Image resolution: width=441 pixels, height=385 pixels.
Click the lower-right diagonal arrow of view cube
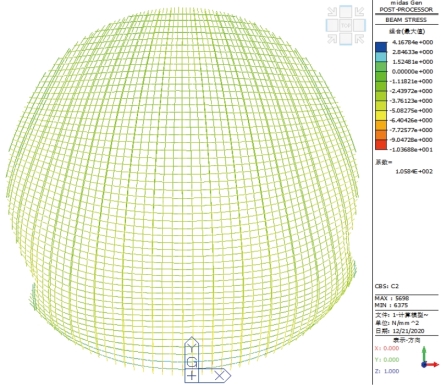[359, 39]
